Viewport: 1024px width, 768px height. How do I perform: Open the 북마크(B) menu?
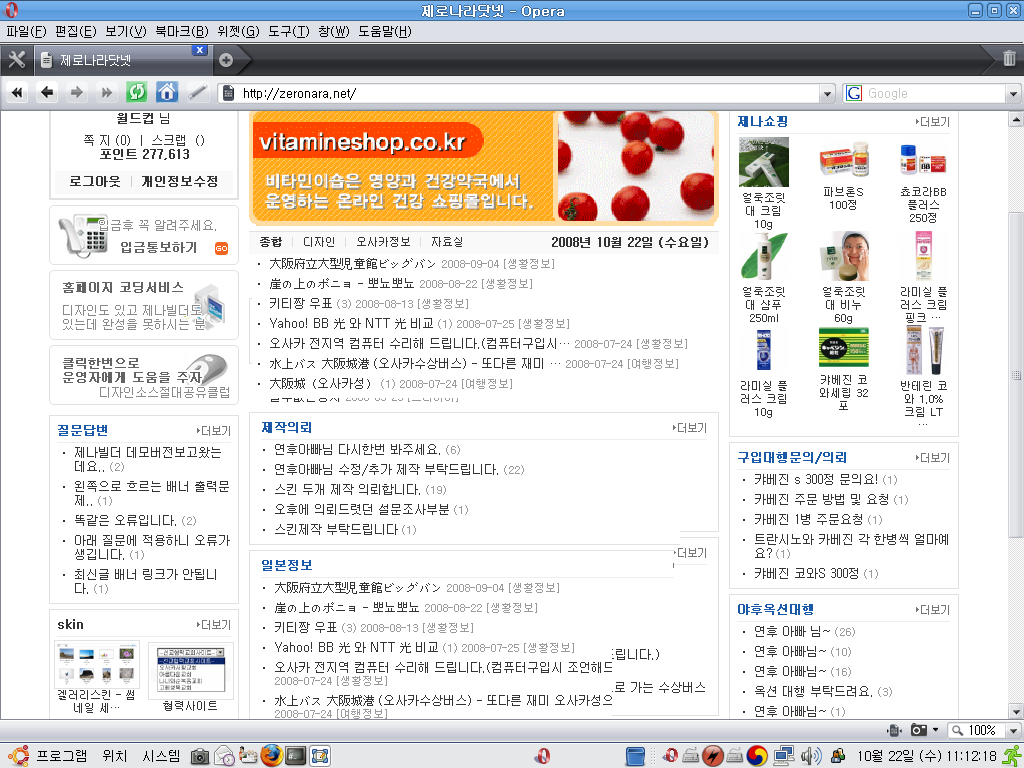(181, 31)
